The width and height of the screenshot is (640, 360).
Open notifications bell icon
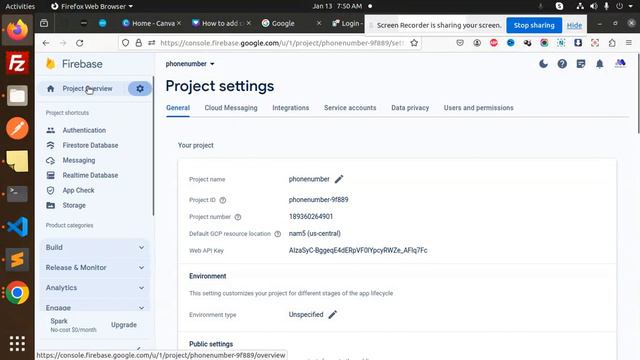click(x=600, y=64)
